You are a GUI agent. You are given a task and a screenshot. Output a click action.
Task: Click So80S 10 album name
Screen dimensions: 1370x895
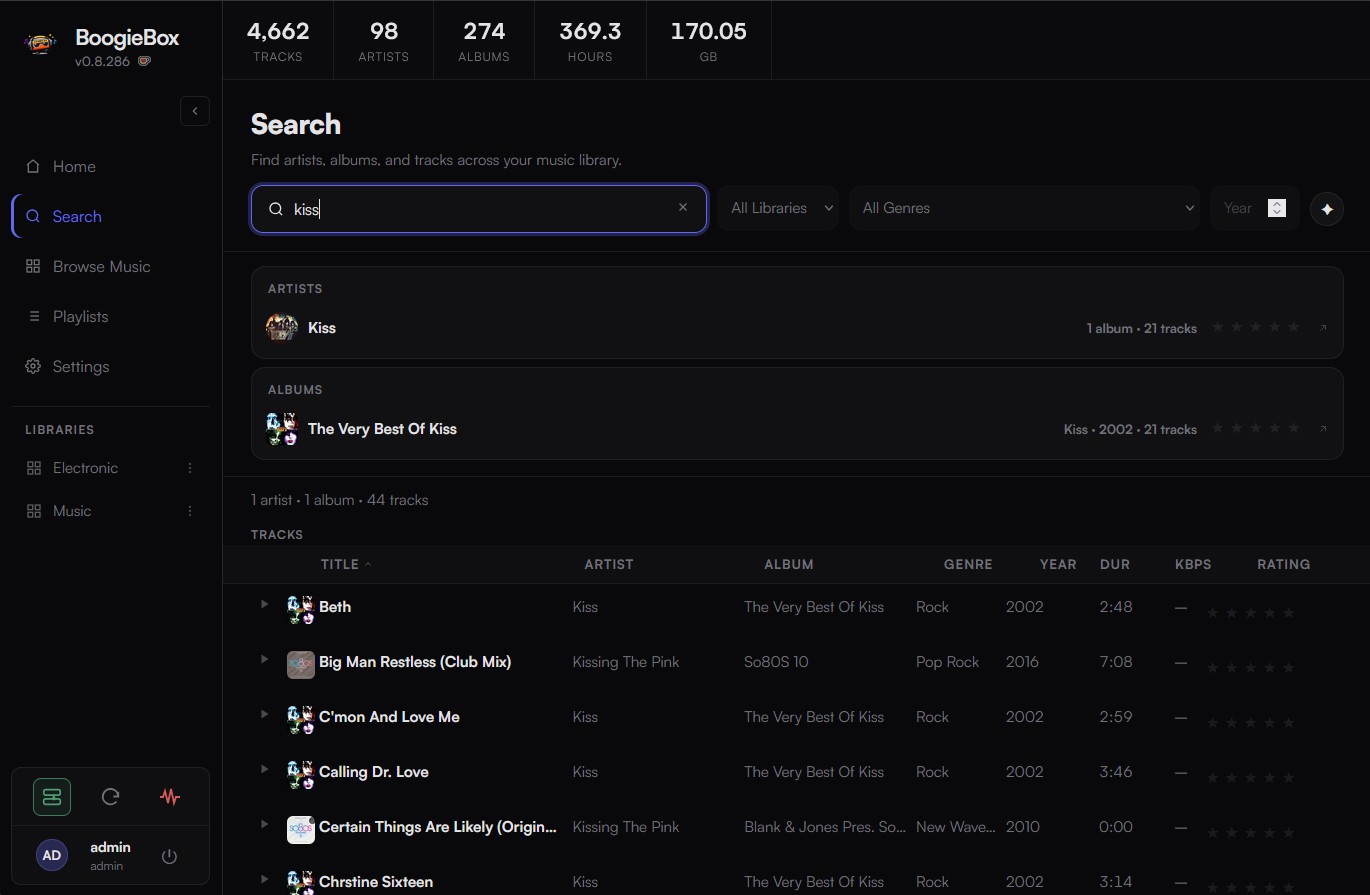[776, 662]
